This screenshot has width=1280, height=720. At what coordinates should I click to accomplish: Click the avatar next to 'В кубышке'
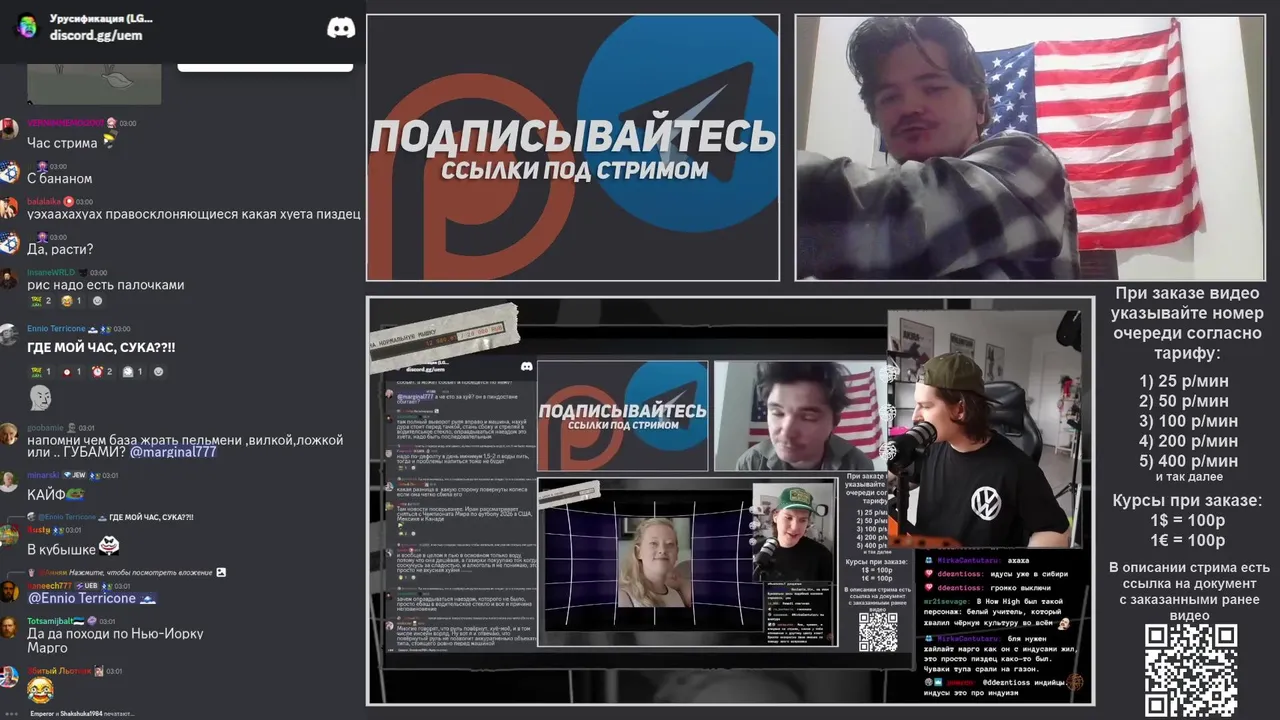click(x=9, y=535)
